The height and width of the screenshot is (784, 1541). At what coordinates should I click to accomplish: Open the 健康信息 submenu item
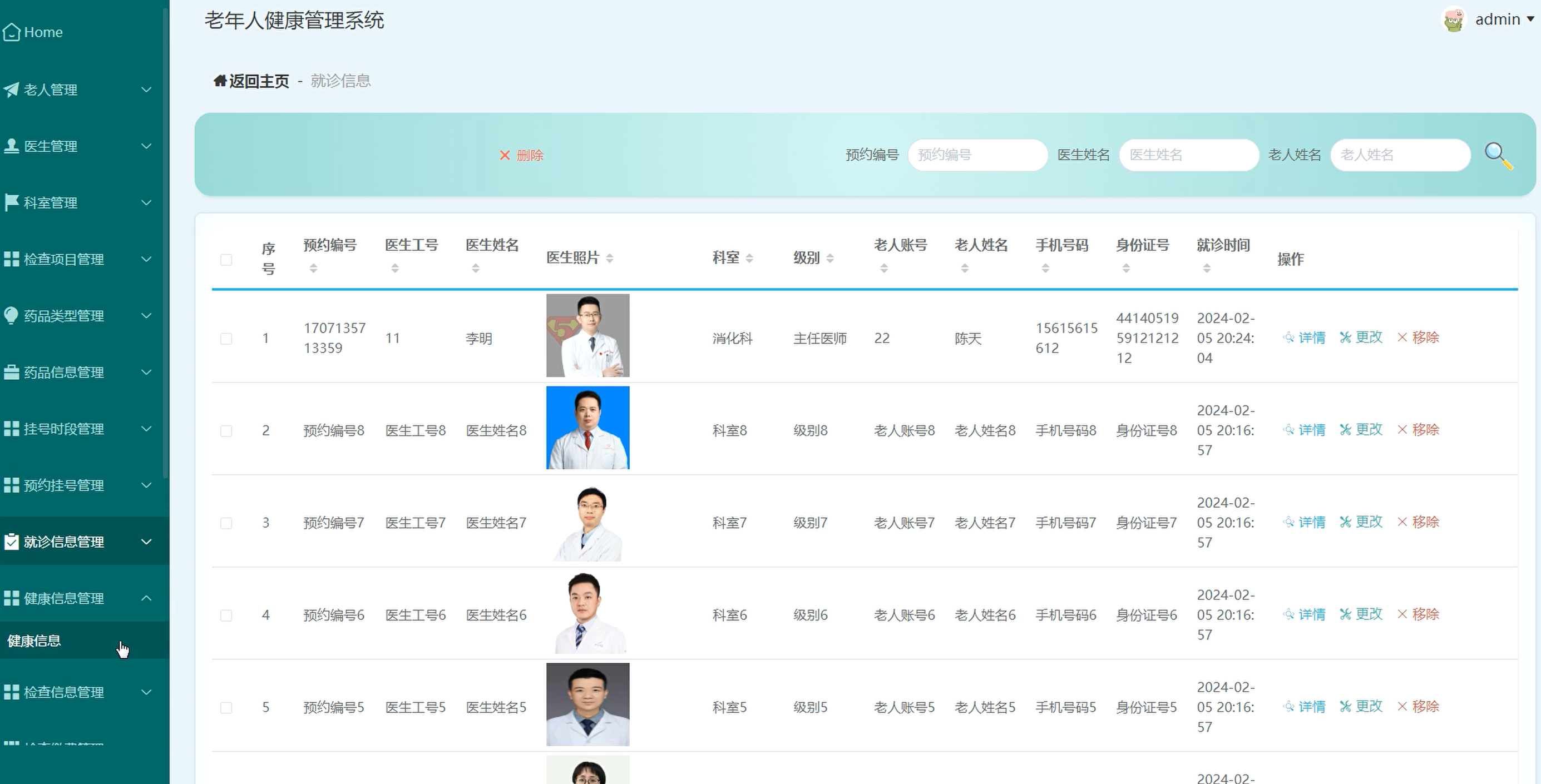click(x=84, y=641)
